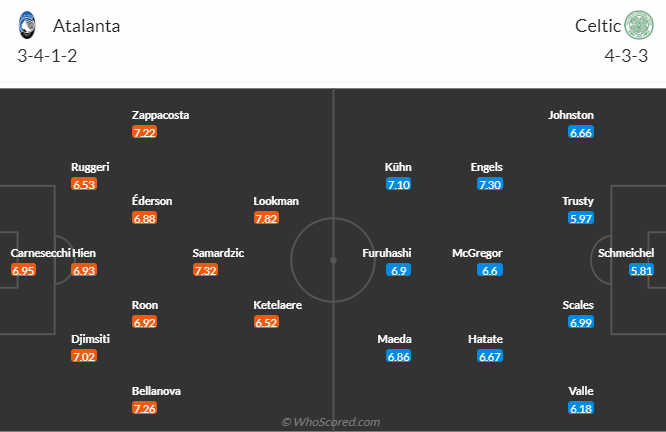Click the Celtic 4-3-3 formation text

point(627,55)
